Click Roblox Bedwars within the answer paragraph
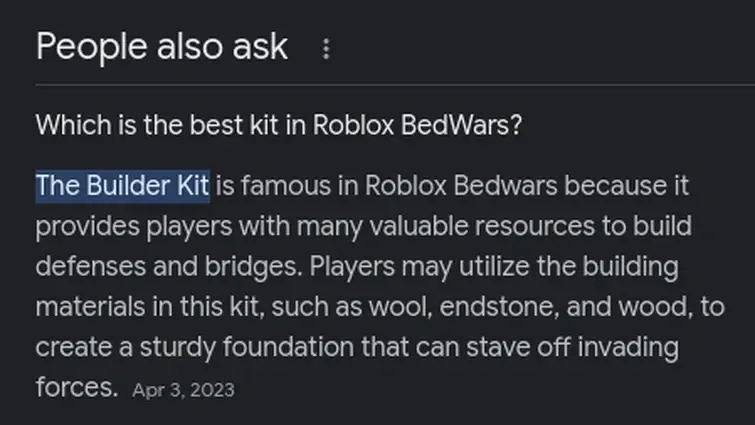Viewport: 755px width, 425px height. coord(461,186)
